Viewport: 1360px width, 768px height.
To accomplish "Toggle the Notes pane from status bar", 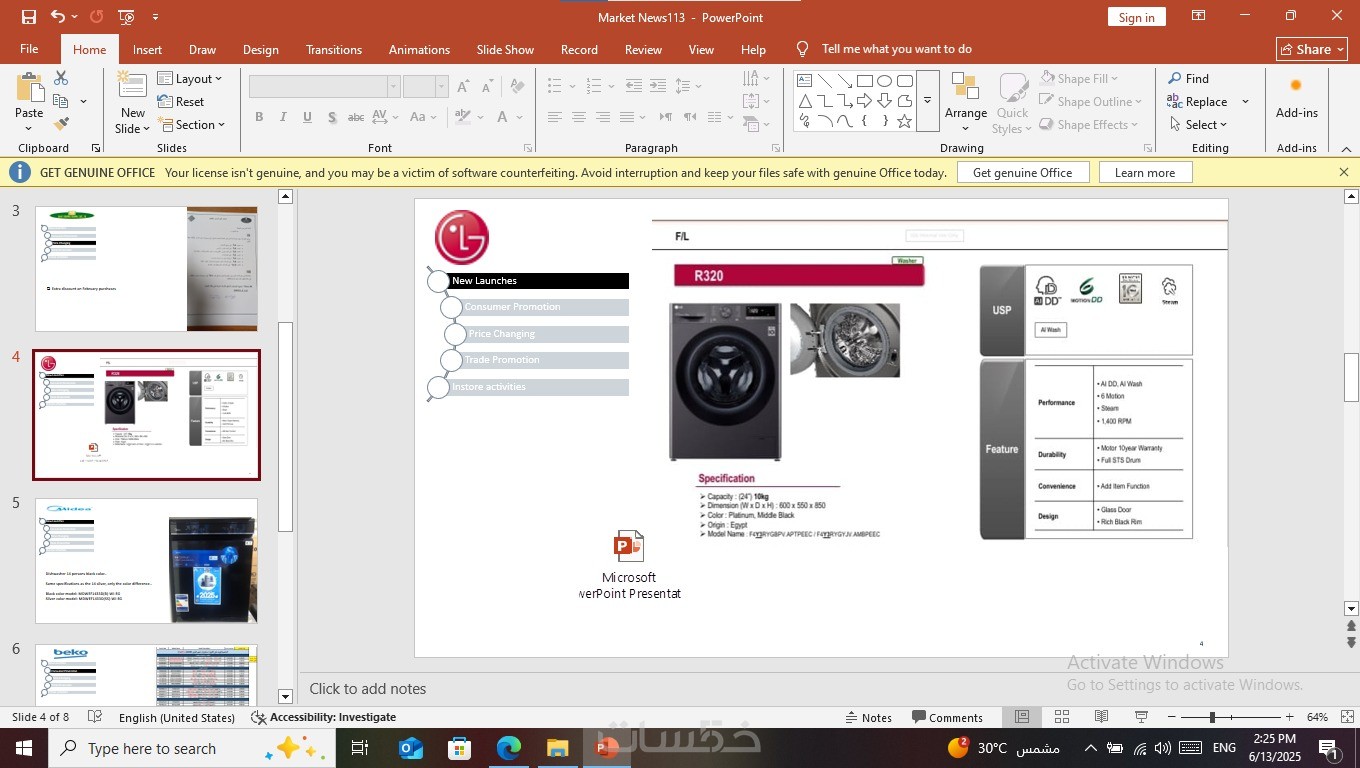I will pos(868,717).
